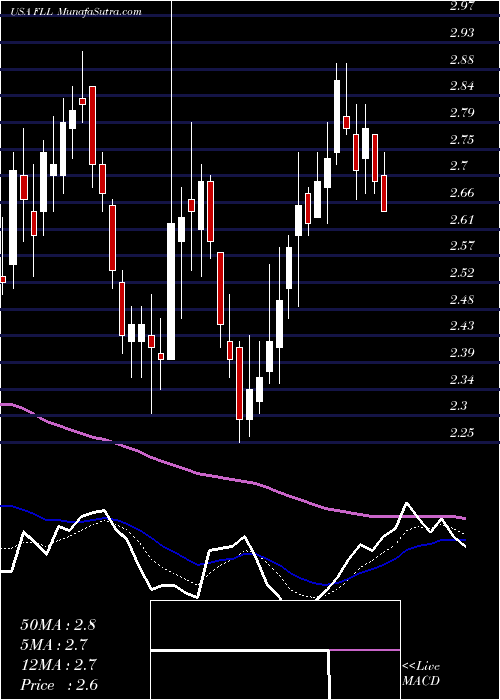Click the tall white candle with the highest wick
Screen dimensions: 500x700
[x=171, y=291]
